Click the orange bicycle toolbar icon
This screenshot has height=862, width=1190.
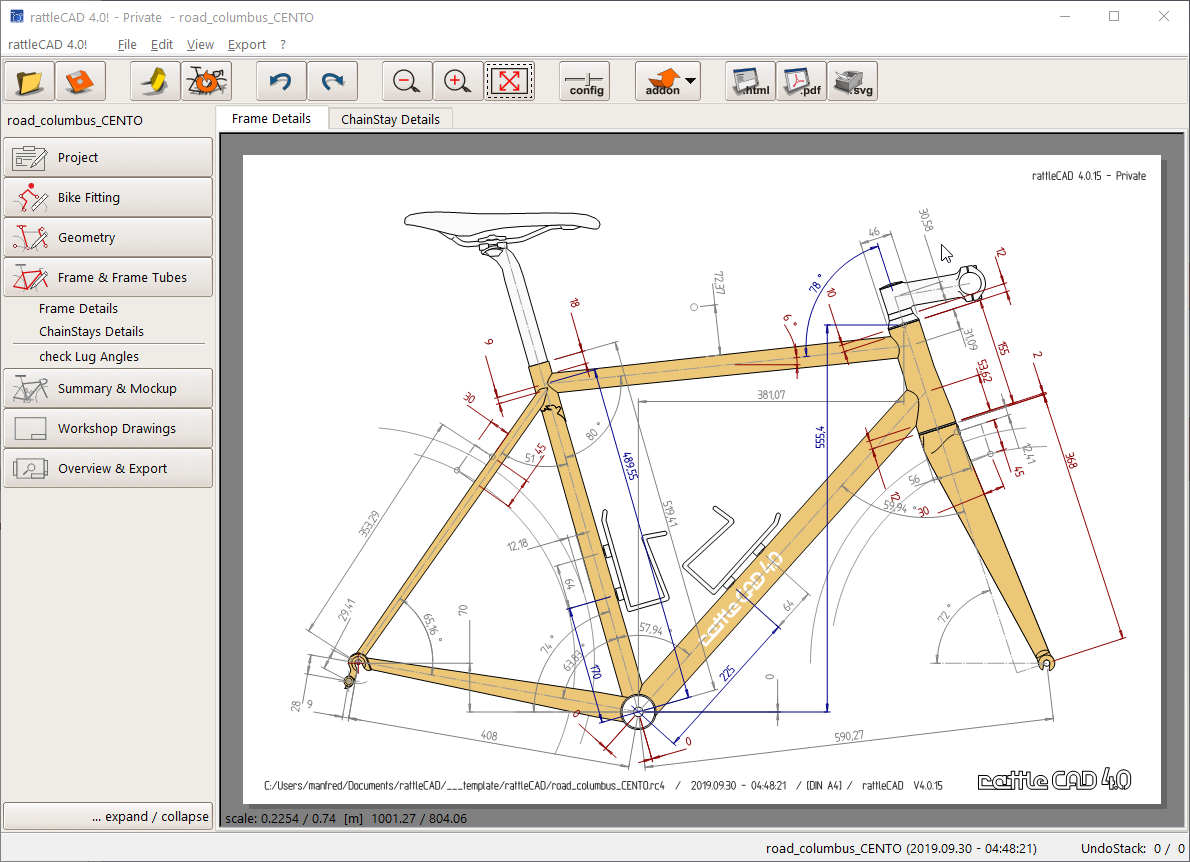[x=206, y=81]
